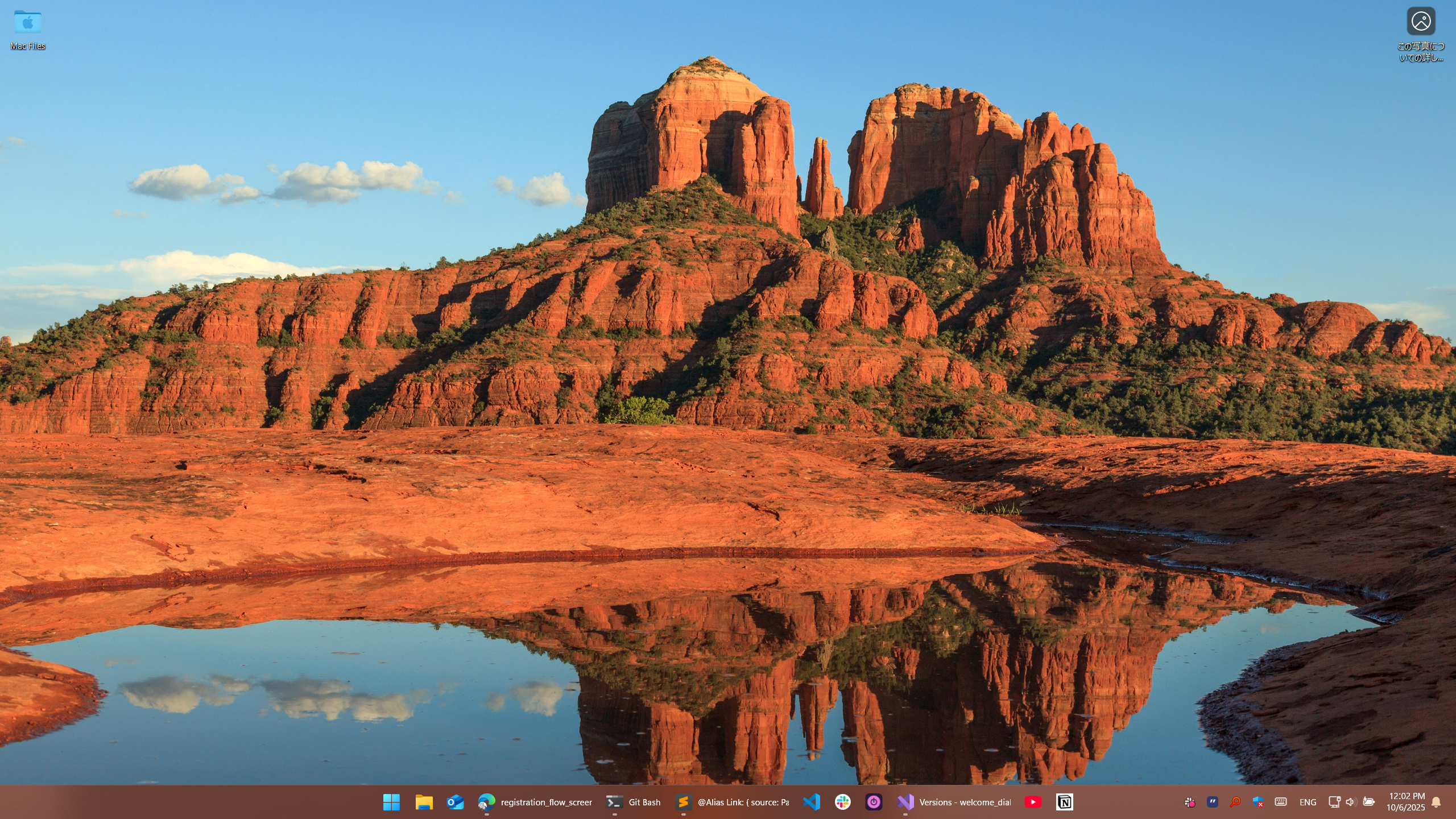This screenshot has width=1456, height=819.
Task: Open the touch keyboard from the tray
Action: click(x=1281, y=802)
